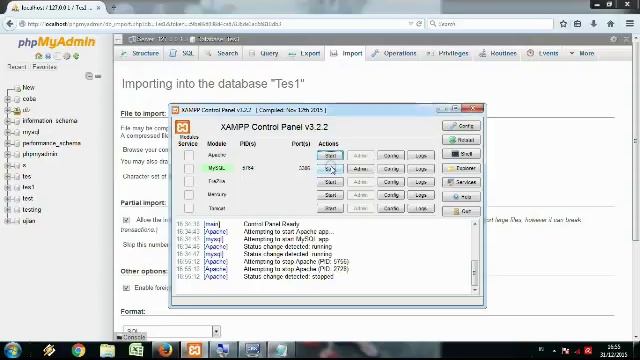640x360 pixels.
Task: Go to Firefox home page icon
Action: pos(611,24)
